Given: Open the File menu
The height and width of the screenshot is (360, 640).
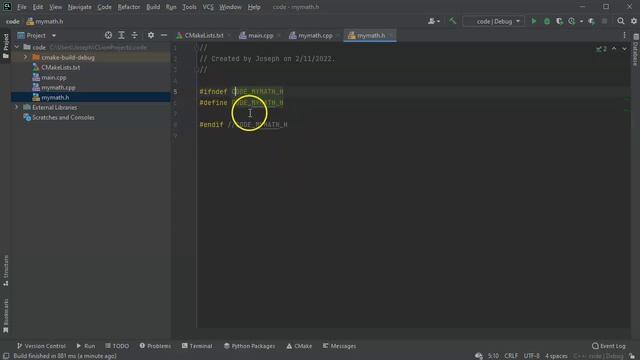Looking at the screenshot, I should (x=22, y=7).
